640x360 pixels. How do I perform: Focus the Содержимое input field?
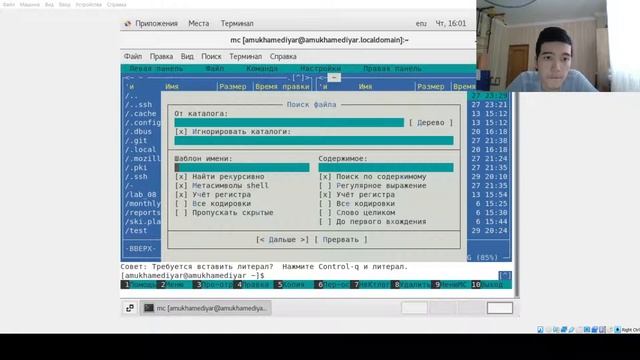point(386,168)
